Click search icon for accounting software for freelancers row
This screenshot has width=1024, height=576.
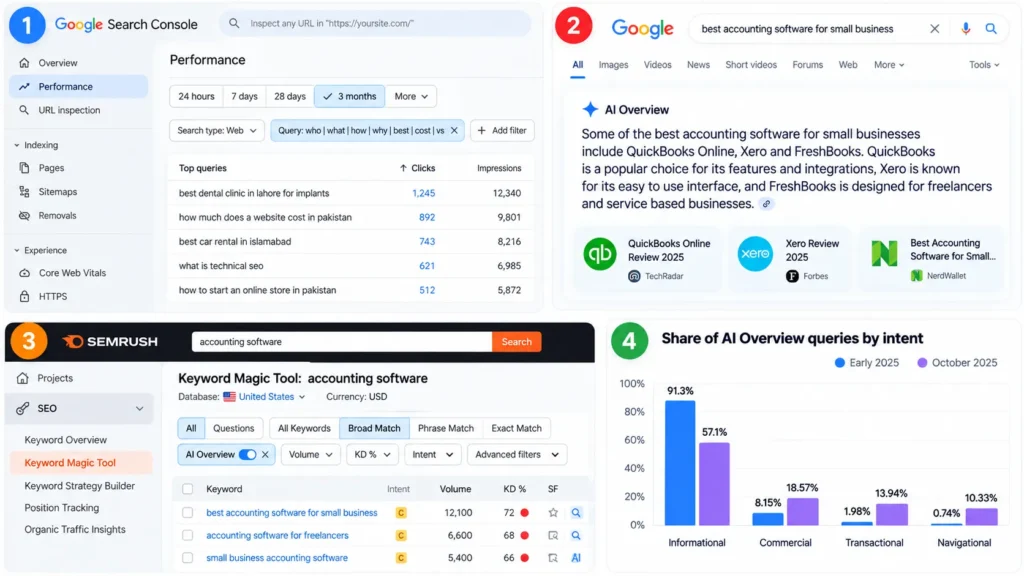[576, 536]
